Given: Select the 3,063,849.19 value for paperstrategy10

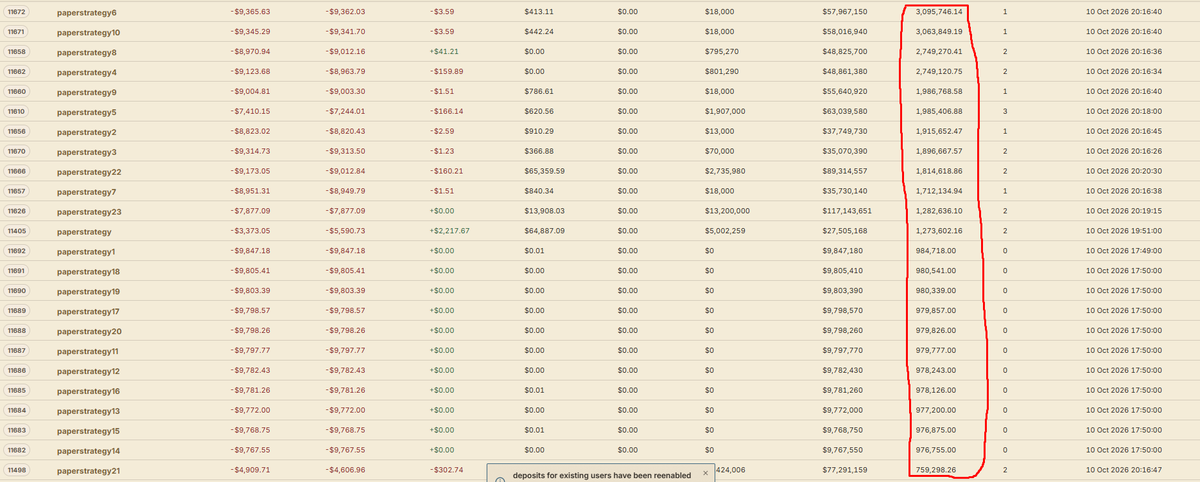Looking at the screenshot, I should pos(938,32).
